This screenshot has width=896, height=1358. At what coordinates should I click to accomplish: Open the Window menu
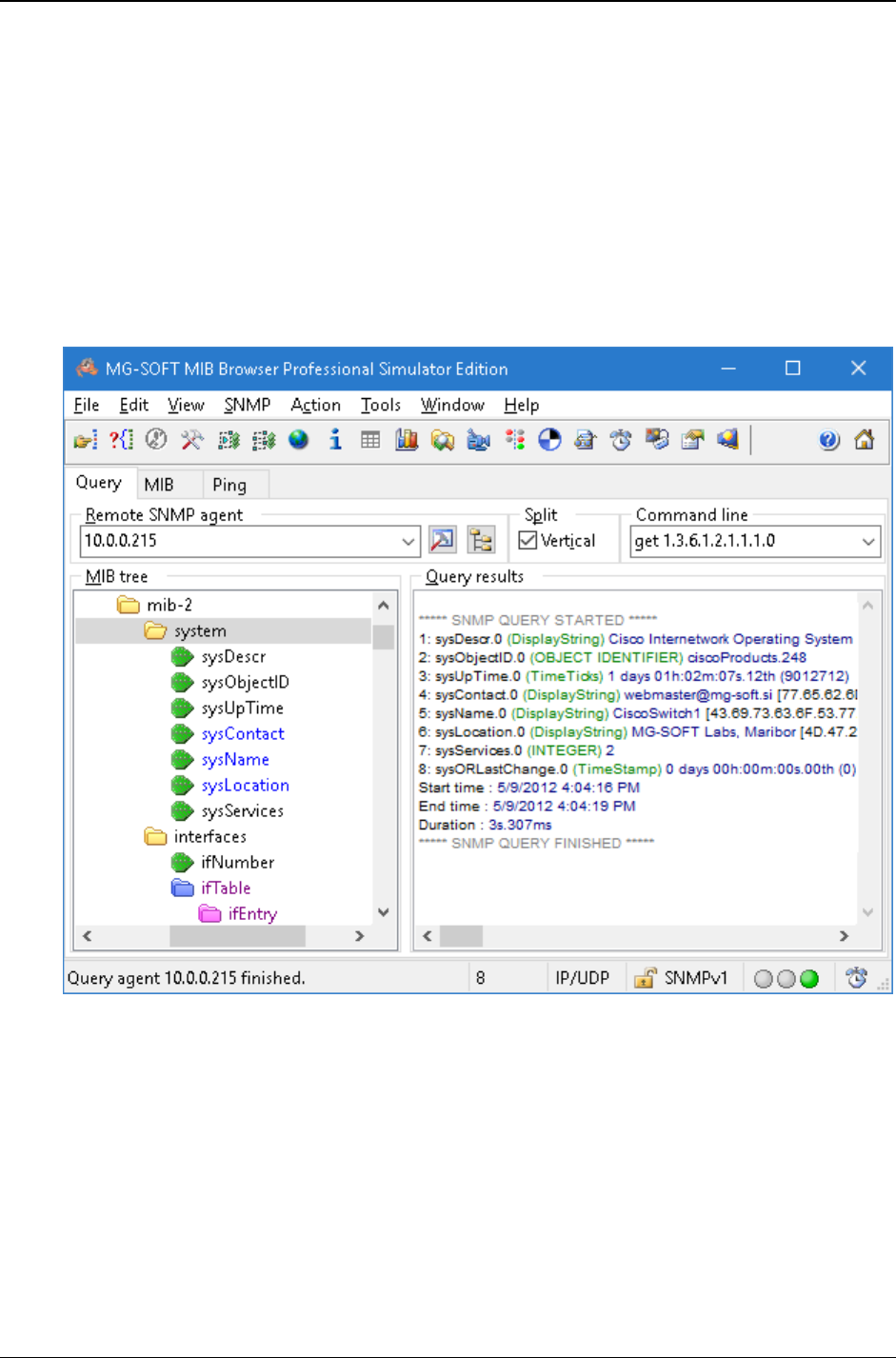[x=452, y=405]
